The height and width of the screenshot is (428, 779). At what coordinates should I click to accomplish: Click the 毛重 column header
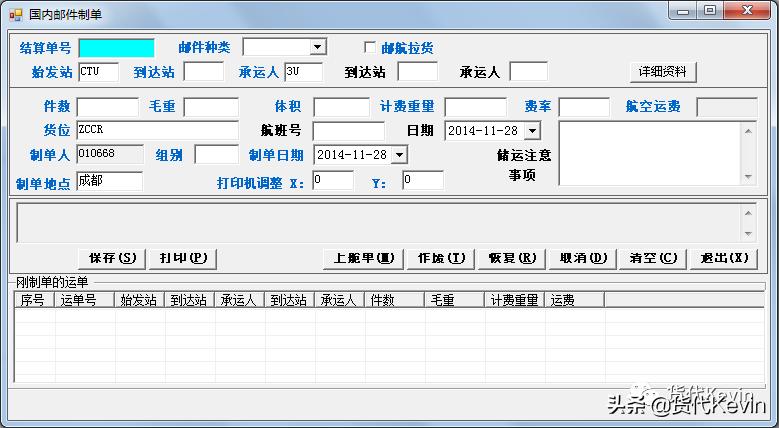[454, 300]
